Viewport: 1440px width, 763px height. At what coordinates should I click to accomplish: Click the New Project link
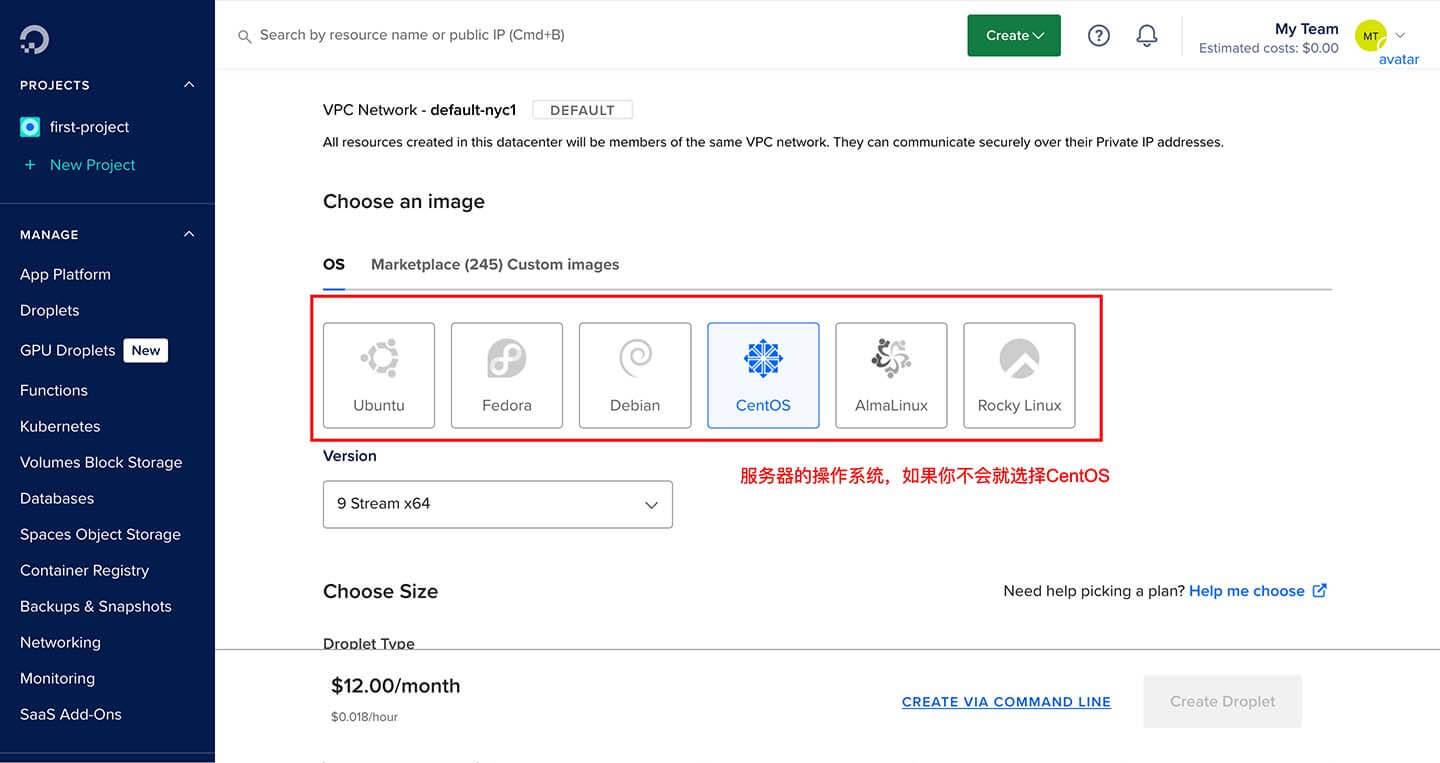(92, 165)
